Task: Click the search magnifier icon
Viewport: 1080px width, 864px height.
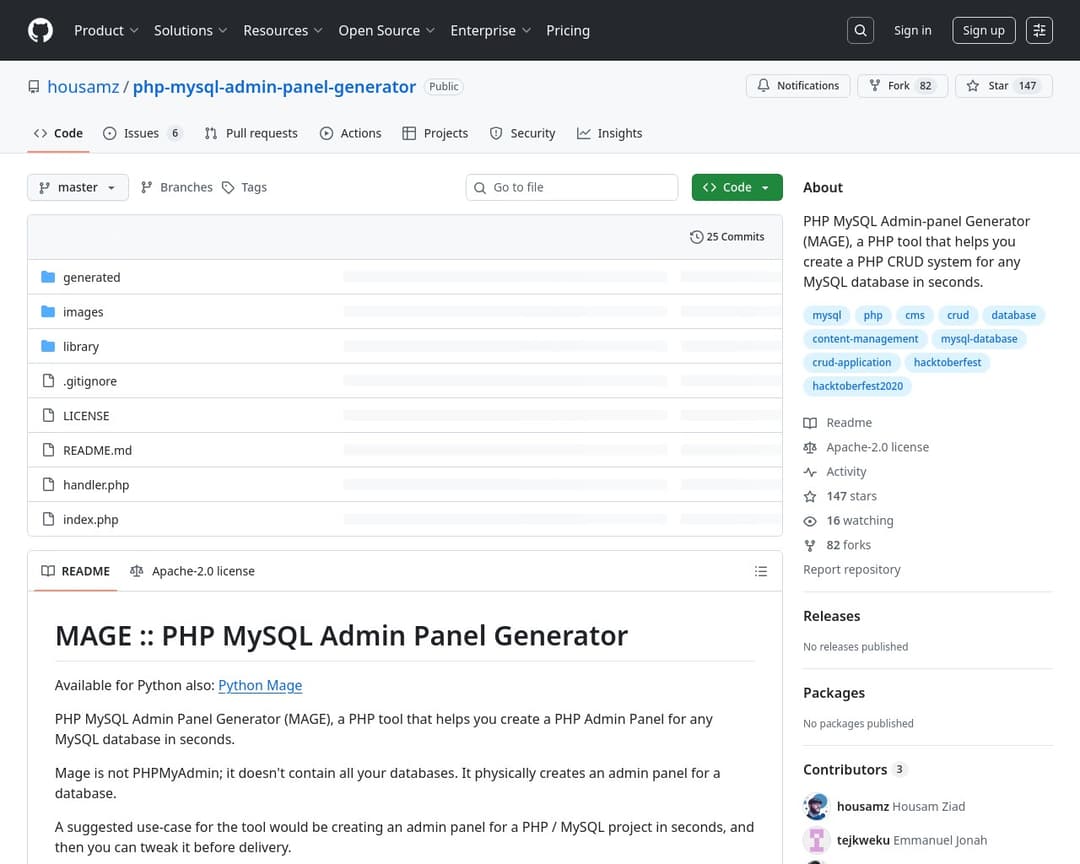Action: point(860,31)
